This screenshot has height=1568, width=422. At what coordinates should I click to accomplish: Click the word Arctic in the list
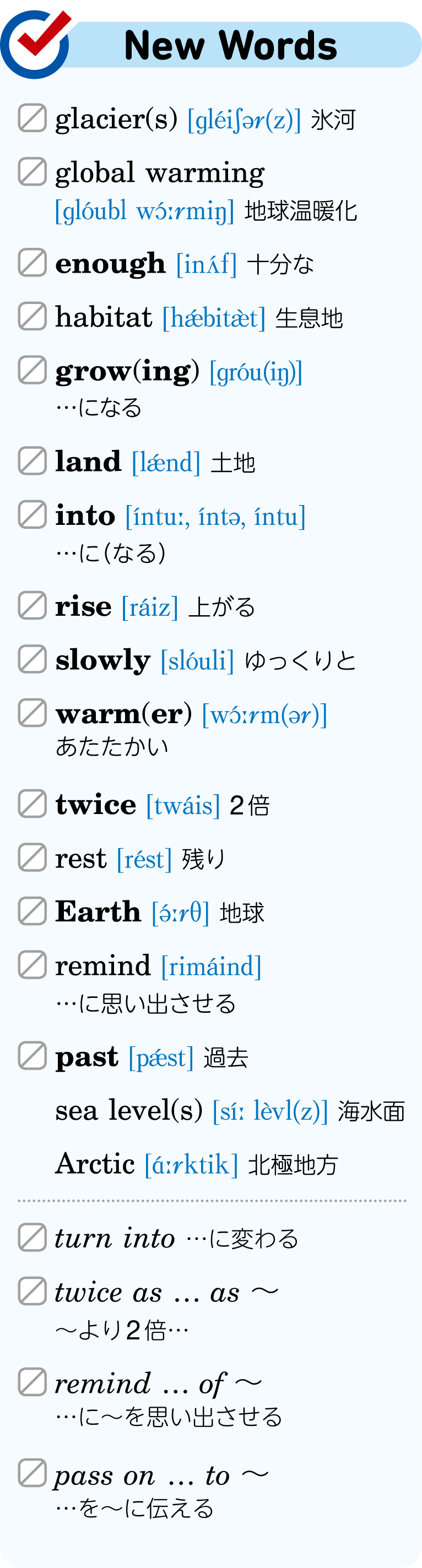[x=95, y=1163]
